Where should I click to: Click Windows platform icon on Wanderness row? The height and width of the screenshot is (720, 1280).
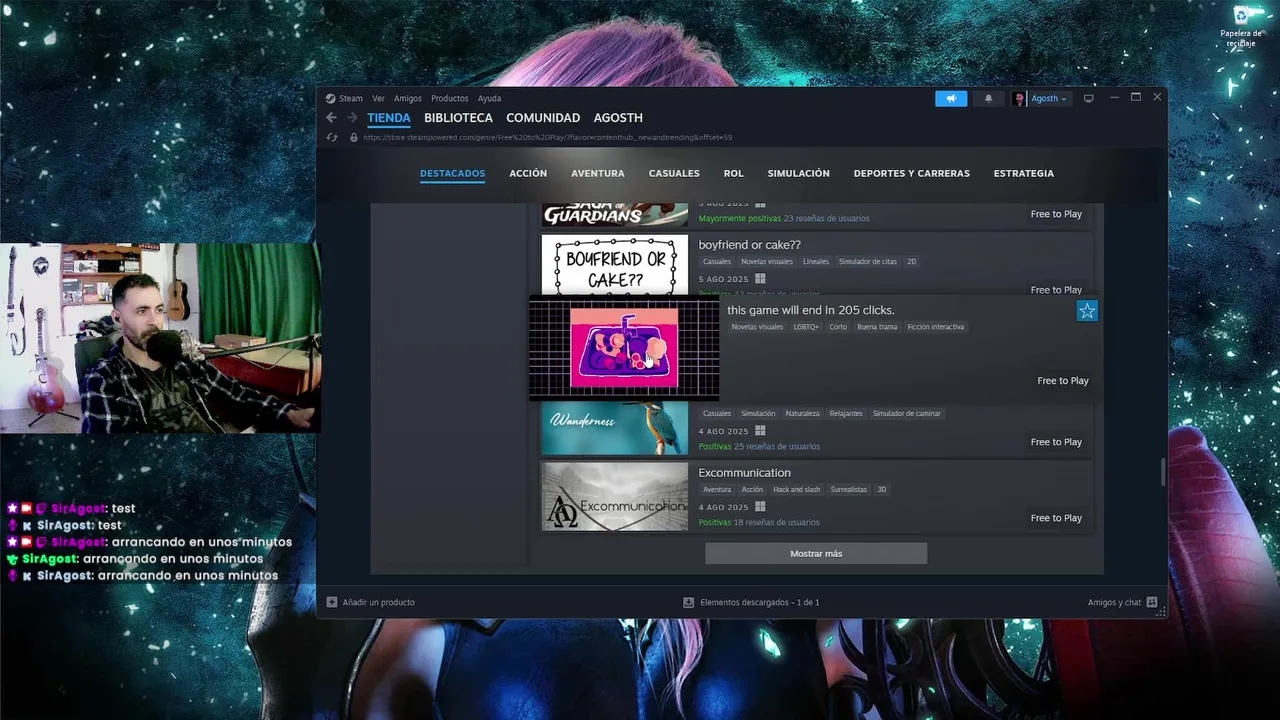click(x=760, y=431)
